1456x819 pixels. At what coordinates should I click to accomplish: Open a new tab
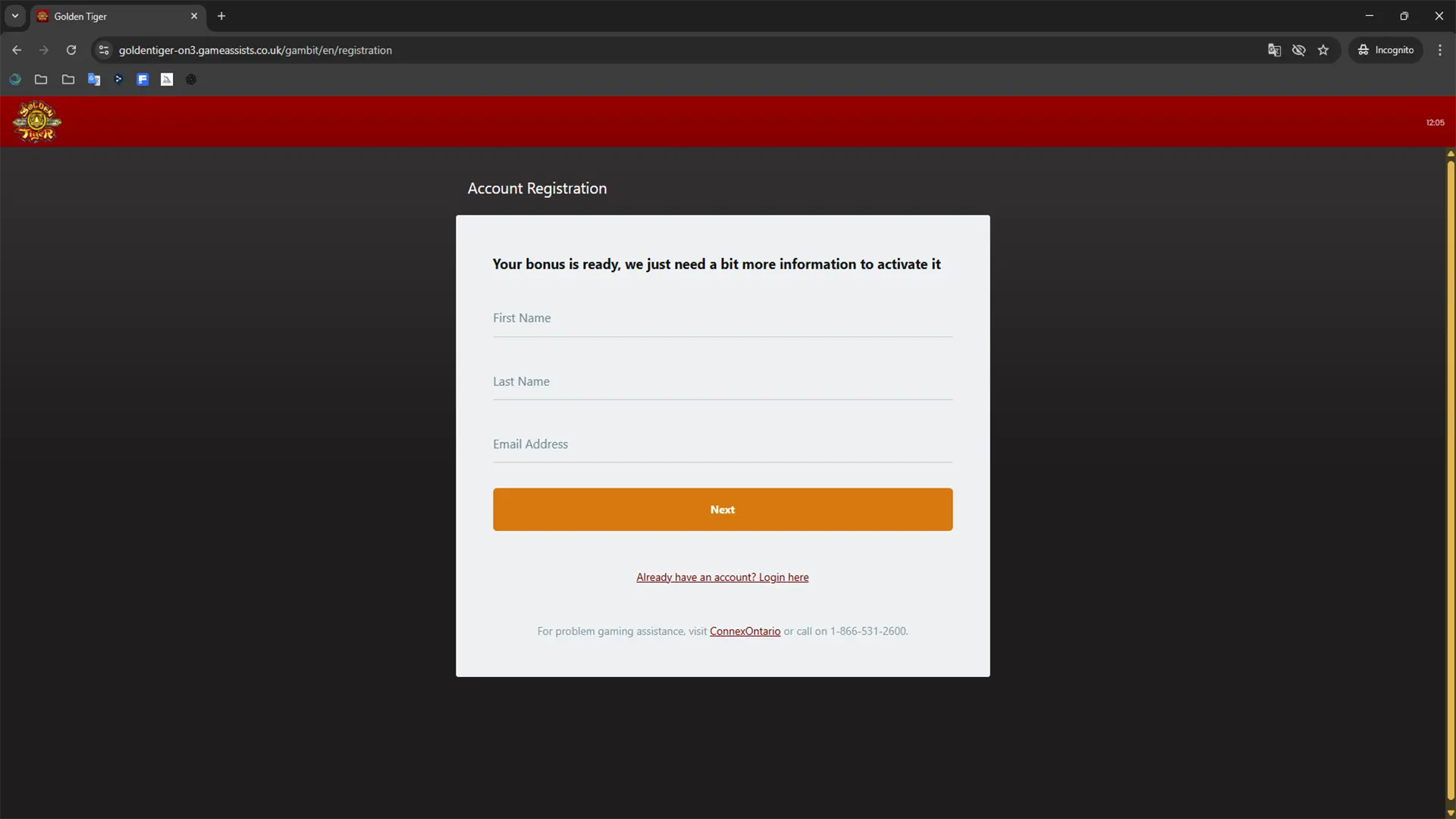221,16
